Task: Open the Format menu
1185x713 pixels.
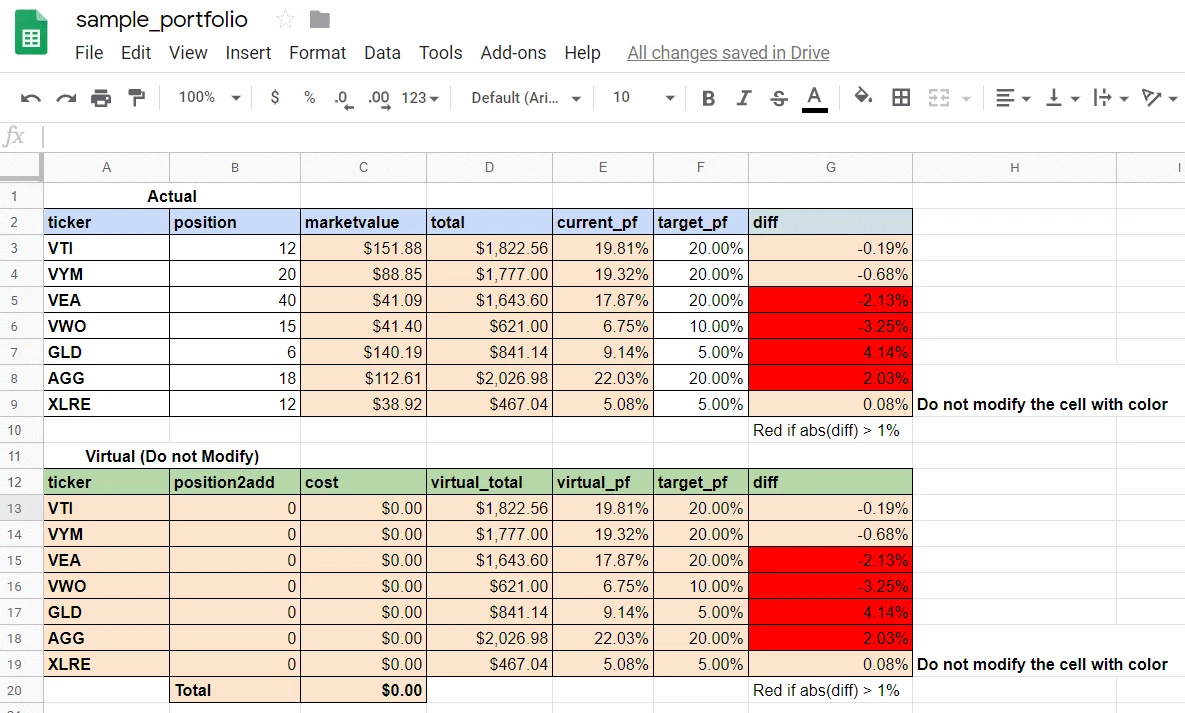Action: pyautogui.click(x=317, y=53)
